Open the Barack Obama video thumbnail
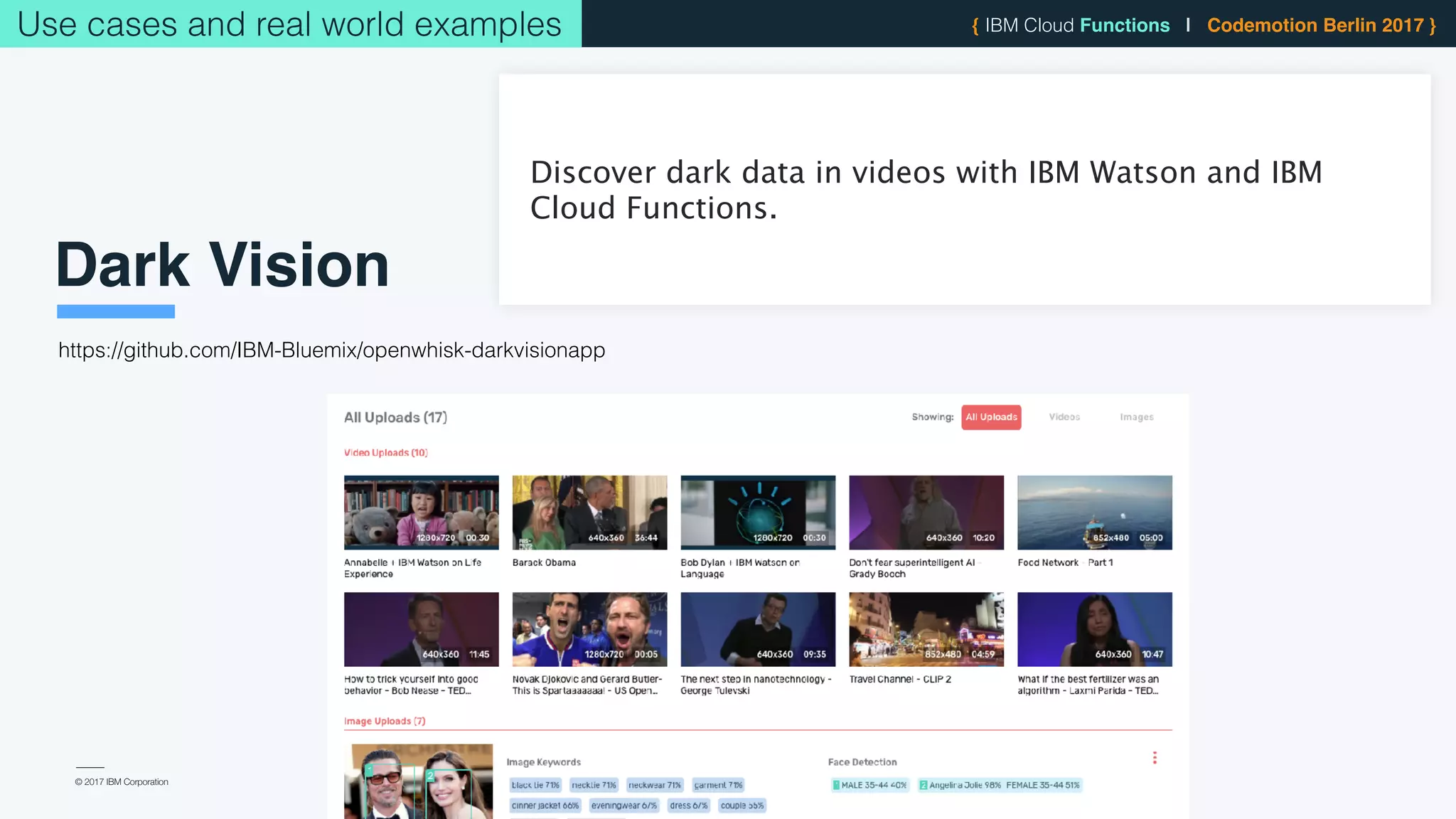1456x819 pixels. coord(590,513)
